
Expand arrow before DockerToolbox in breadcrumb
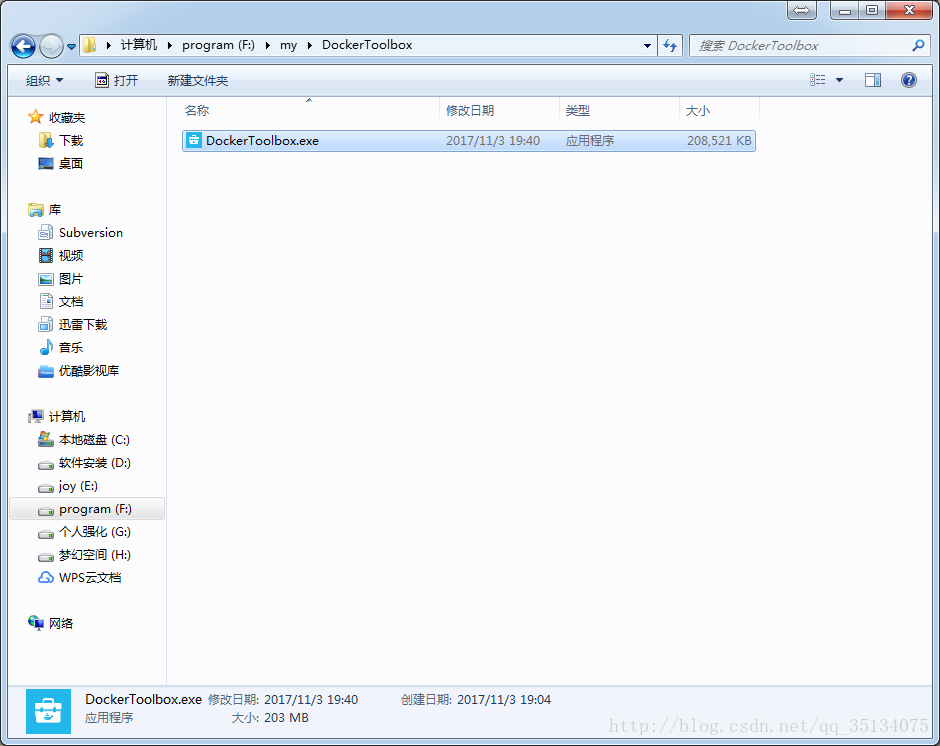click(309, 45)
